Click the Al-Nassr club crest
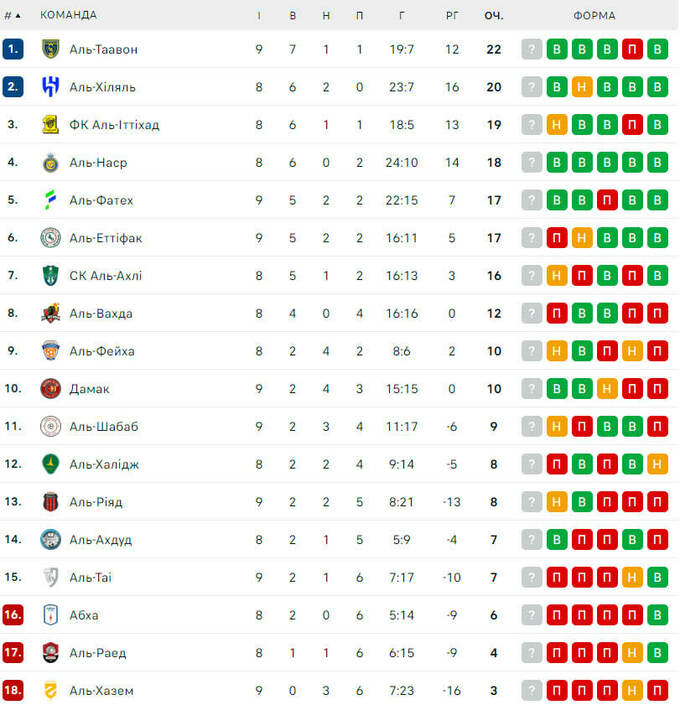This screenshot has width=680, height=705. point(51,162)
